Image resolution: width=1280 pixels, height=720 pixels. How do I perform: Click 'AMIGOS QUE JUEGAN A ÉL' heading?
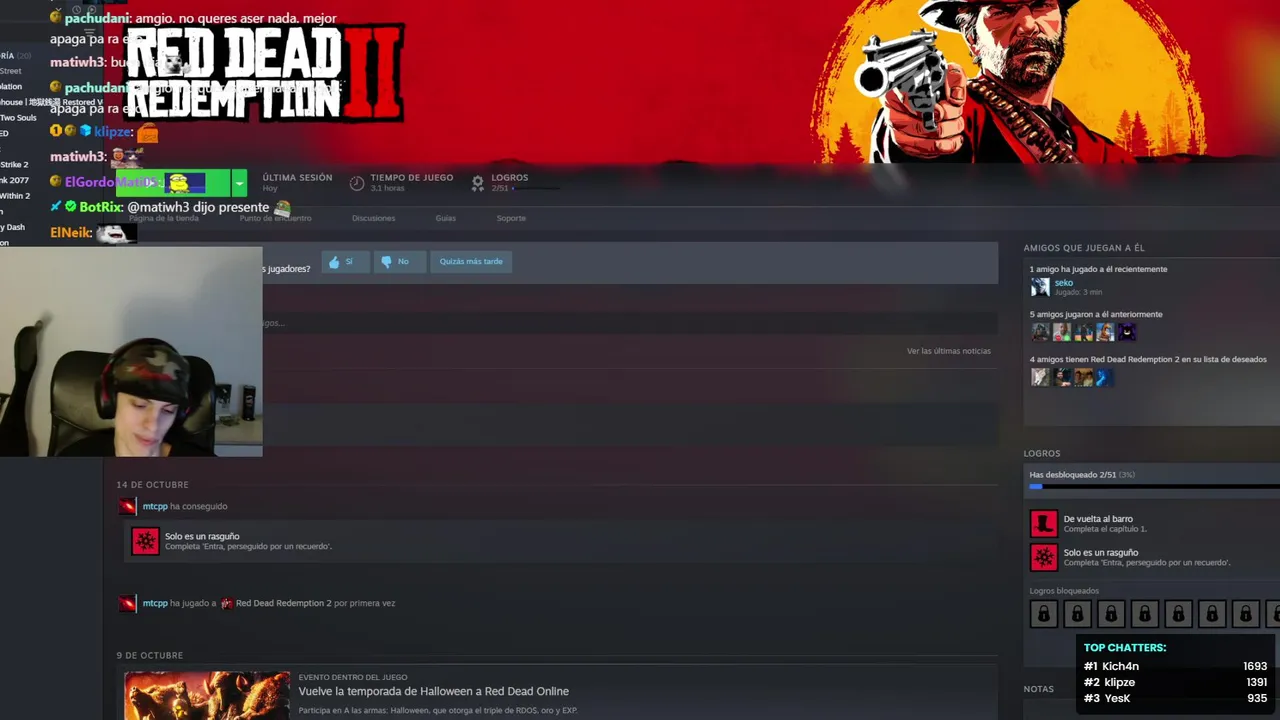point(1084,247)
